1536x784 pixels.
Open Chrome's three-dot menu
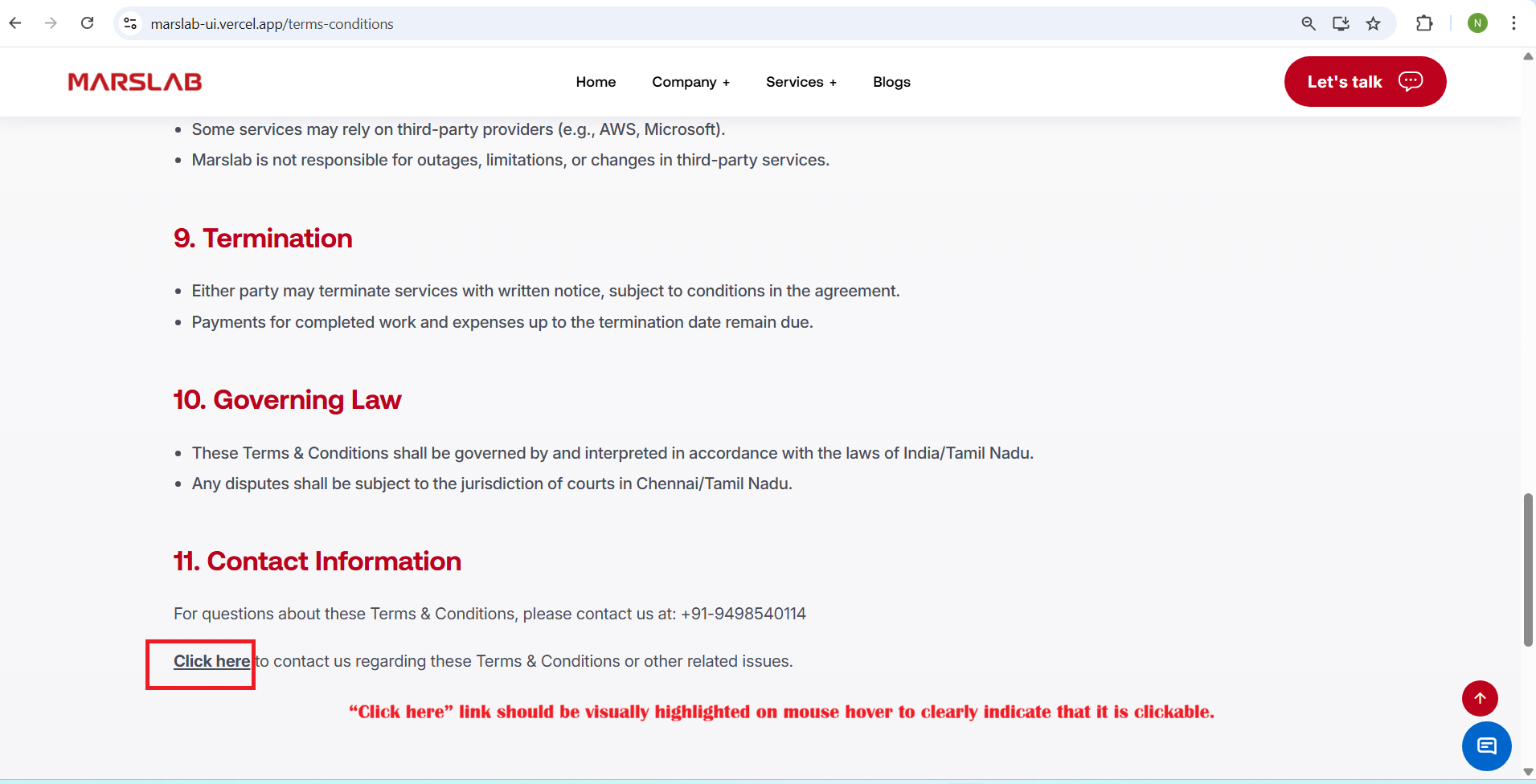coord(1513,24)
